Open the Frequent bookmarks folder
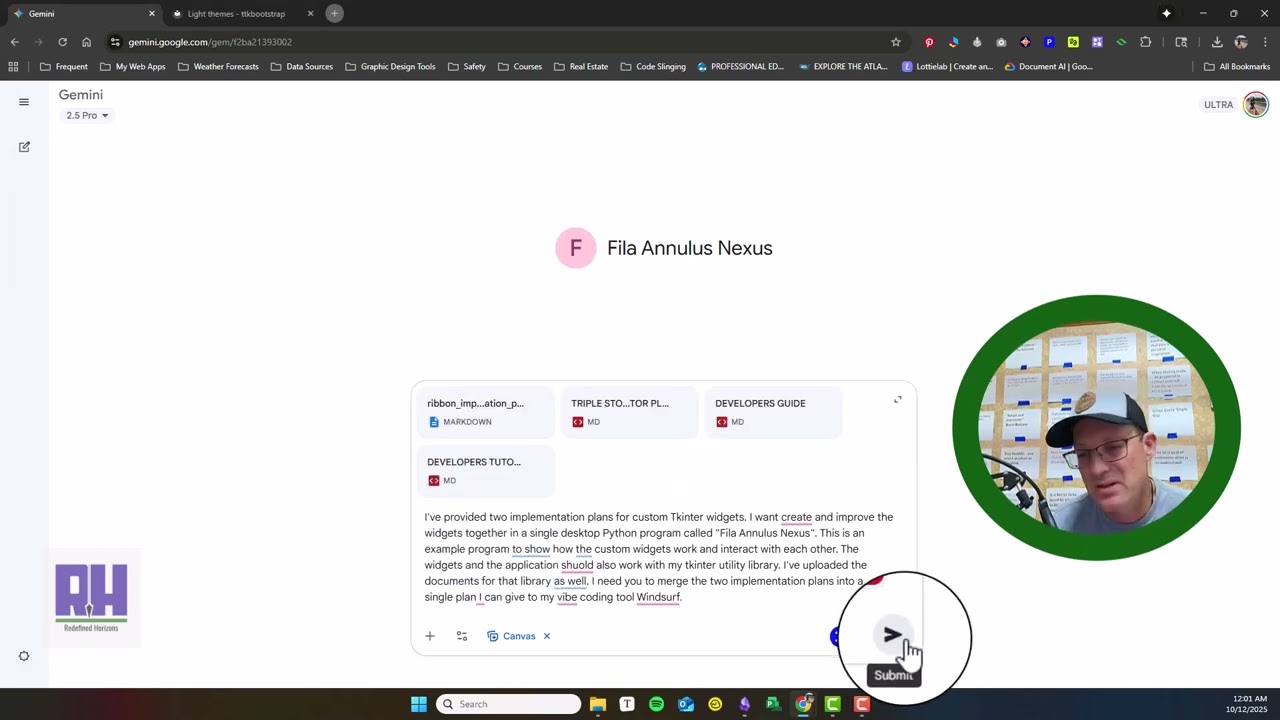Viewport: 1280px width, 720px height. pos(64,67)
